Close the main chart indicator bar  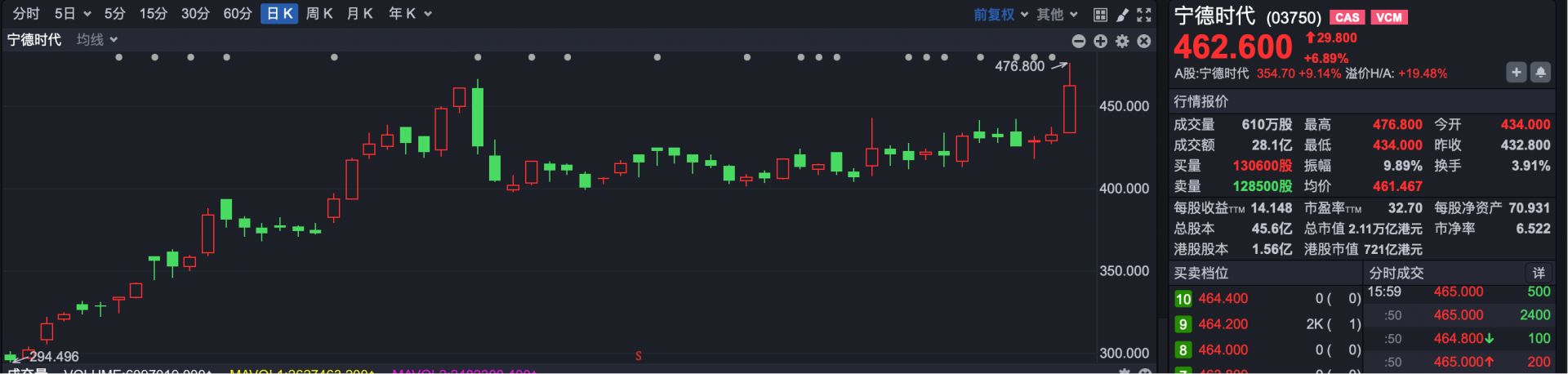click(1144, 41)
